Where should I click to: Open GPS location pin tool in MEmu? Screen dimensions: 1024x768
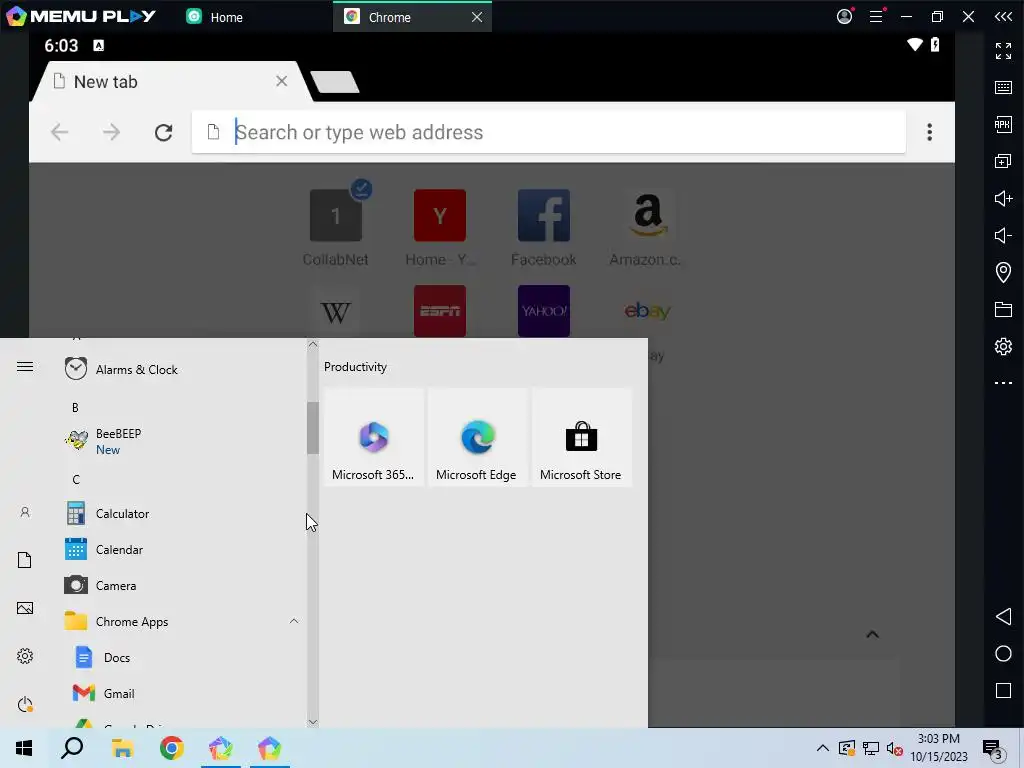[x=1003, y=272]
